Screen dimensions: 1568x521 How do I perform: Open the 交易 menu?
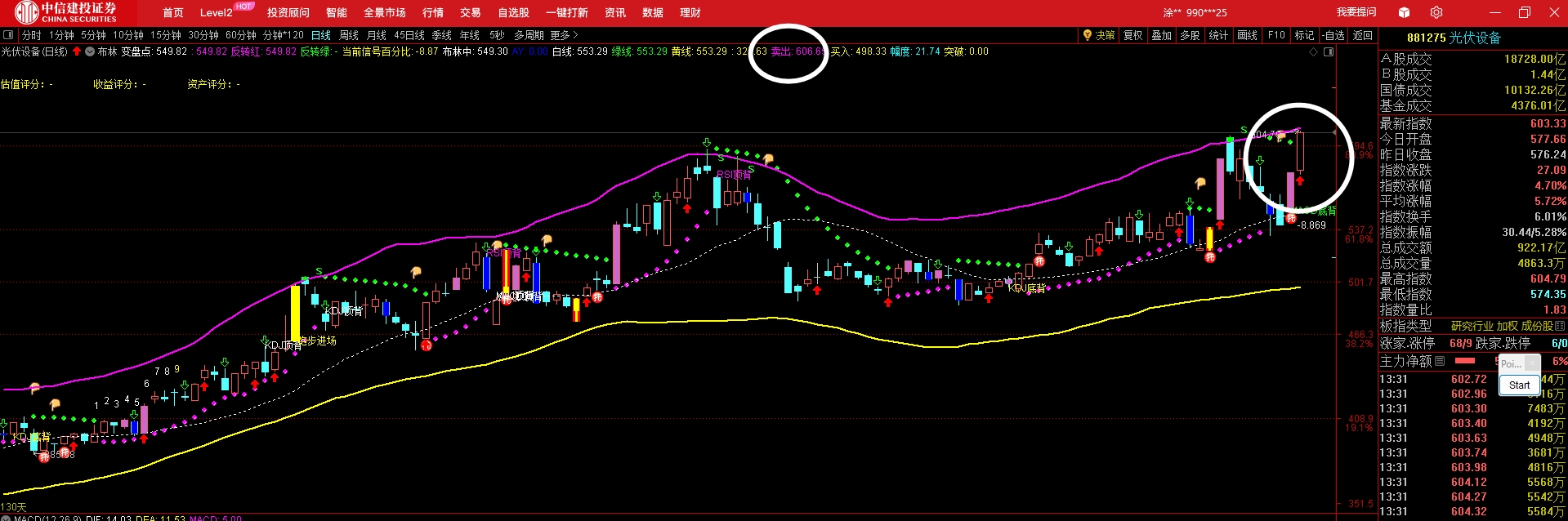(471, 12)
